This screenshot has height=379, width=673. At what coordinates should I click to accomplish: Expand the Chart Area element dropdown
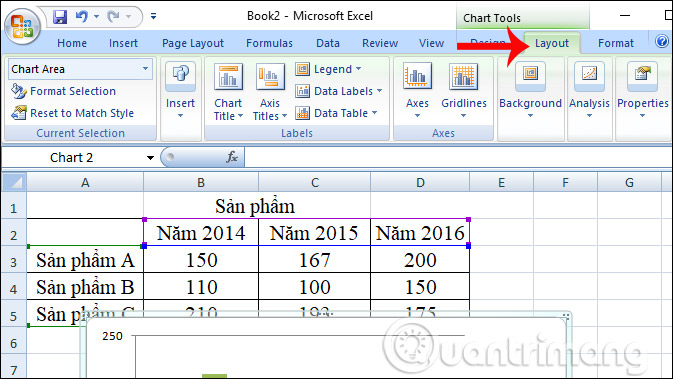(x=146, y=69)
